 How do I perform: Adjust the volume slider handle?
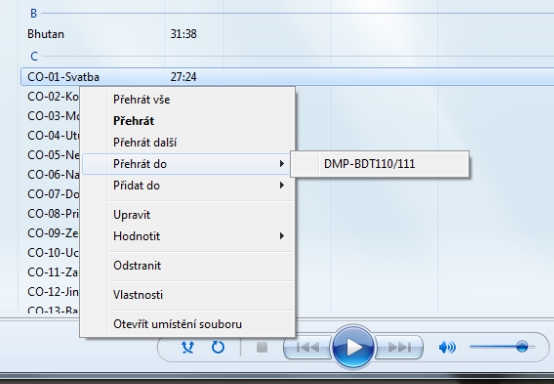[522, 347]
